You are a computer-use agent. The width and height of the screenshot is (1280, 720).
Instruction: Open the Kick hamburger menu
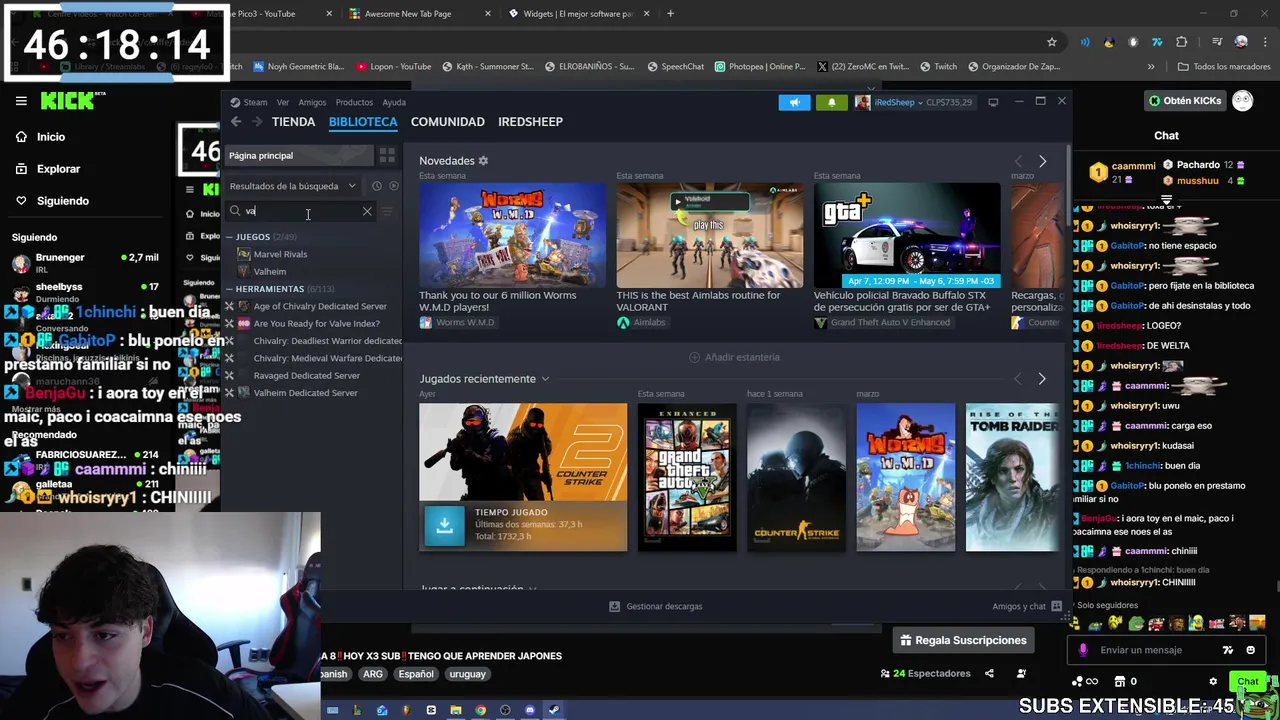click(x=21, y=101)
